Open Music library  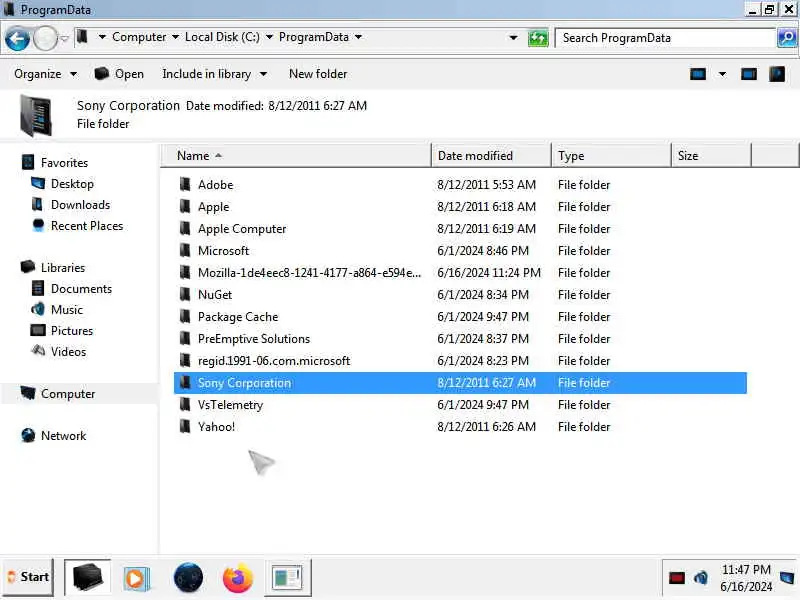[57, 310]
